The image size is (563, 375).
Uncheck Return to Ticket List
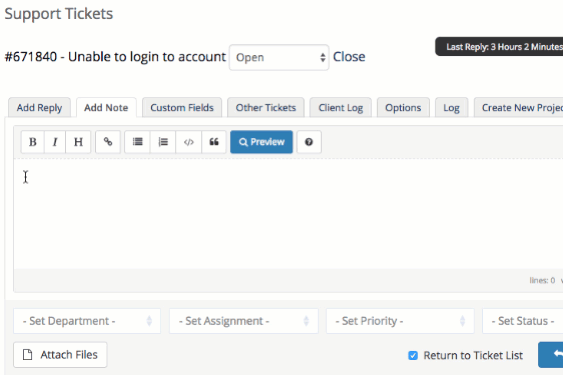(413, 356)
